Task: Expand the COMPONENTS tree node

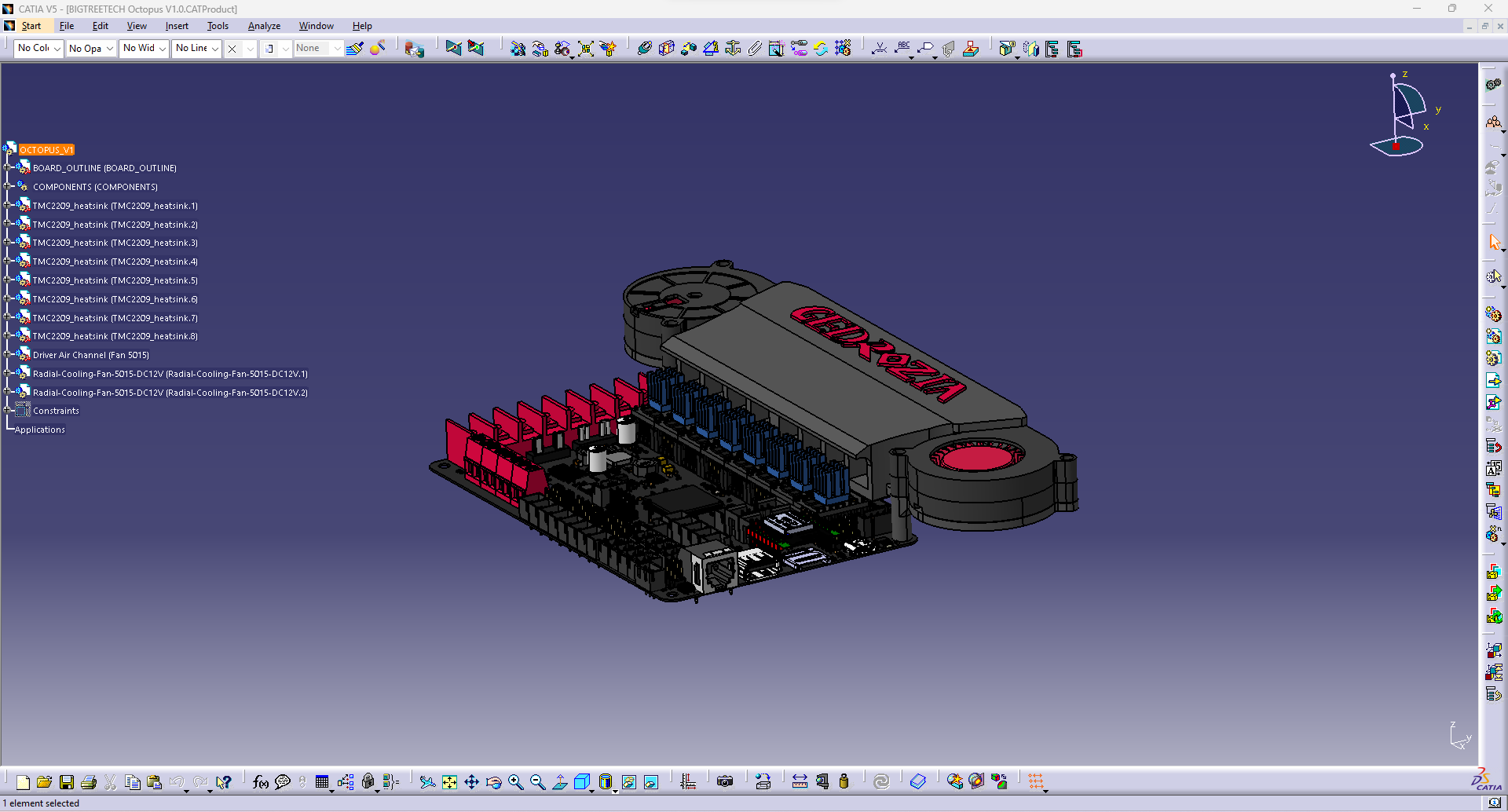Action: [8, 187]
